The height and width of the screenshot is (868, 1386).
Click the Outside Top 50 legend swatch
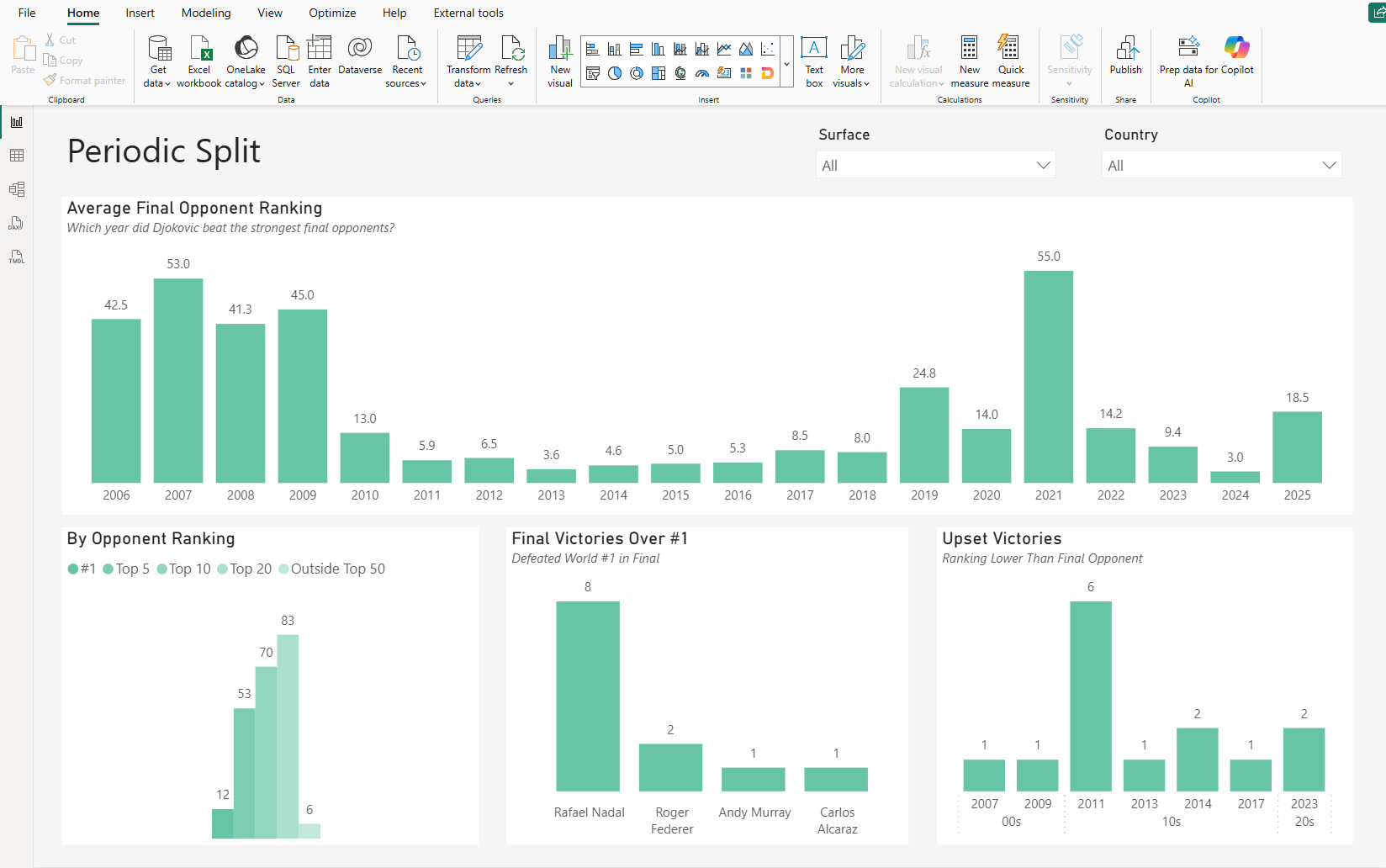click(284, 569)
